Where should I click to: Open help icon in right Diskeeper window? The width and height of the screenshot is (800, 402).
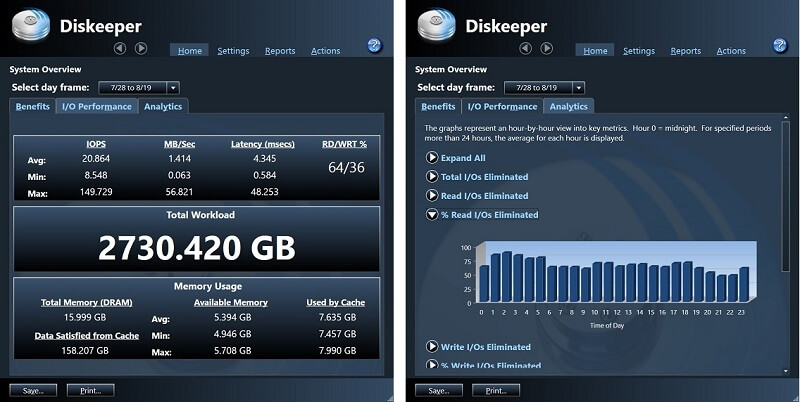click(x=780, y=45)
